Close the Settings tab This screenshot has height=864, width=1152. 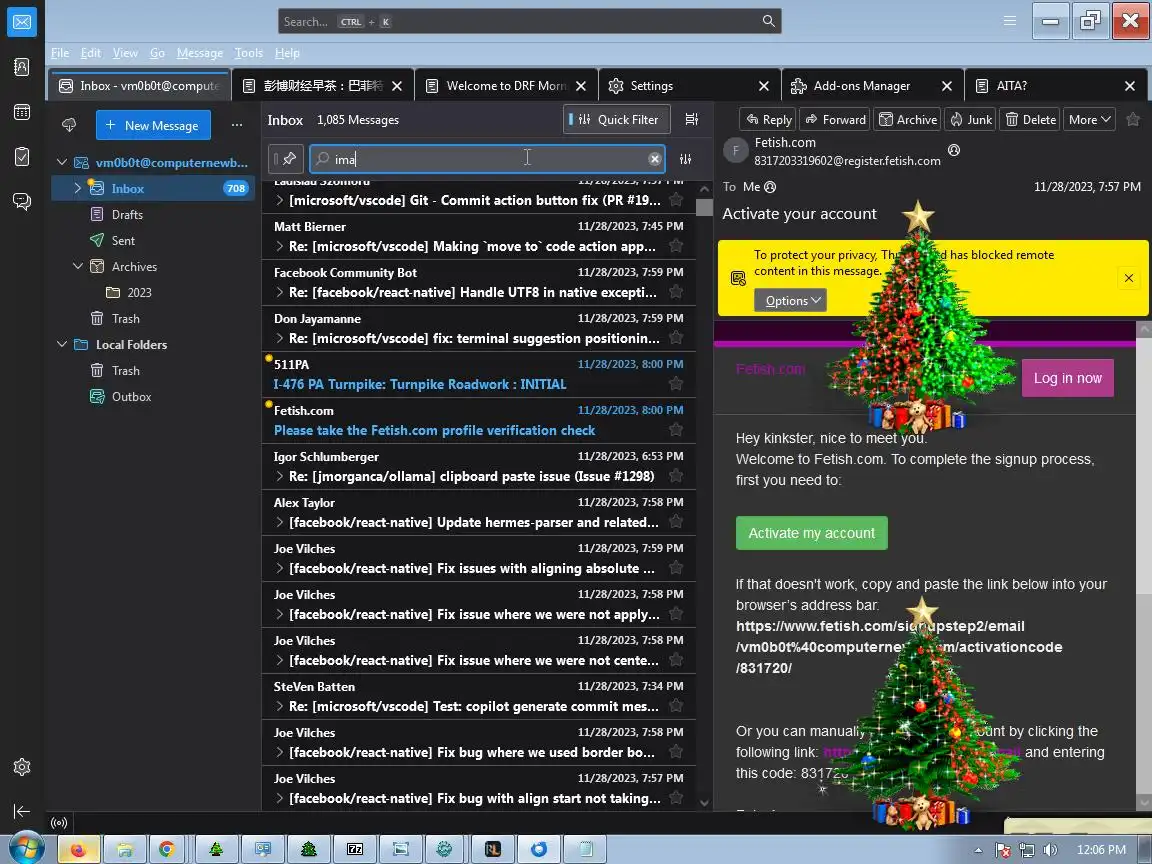click(763, 86)
